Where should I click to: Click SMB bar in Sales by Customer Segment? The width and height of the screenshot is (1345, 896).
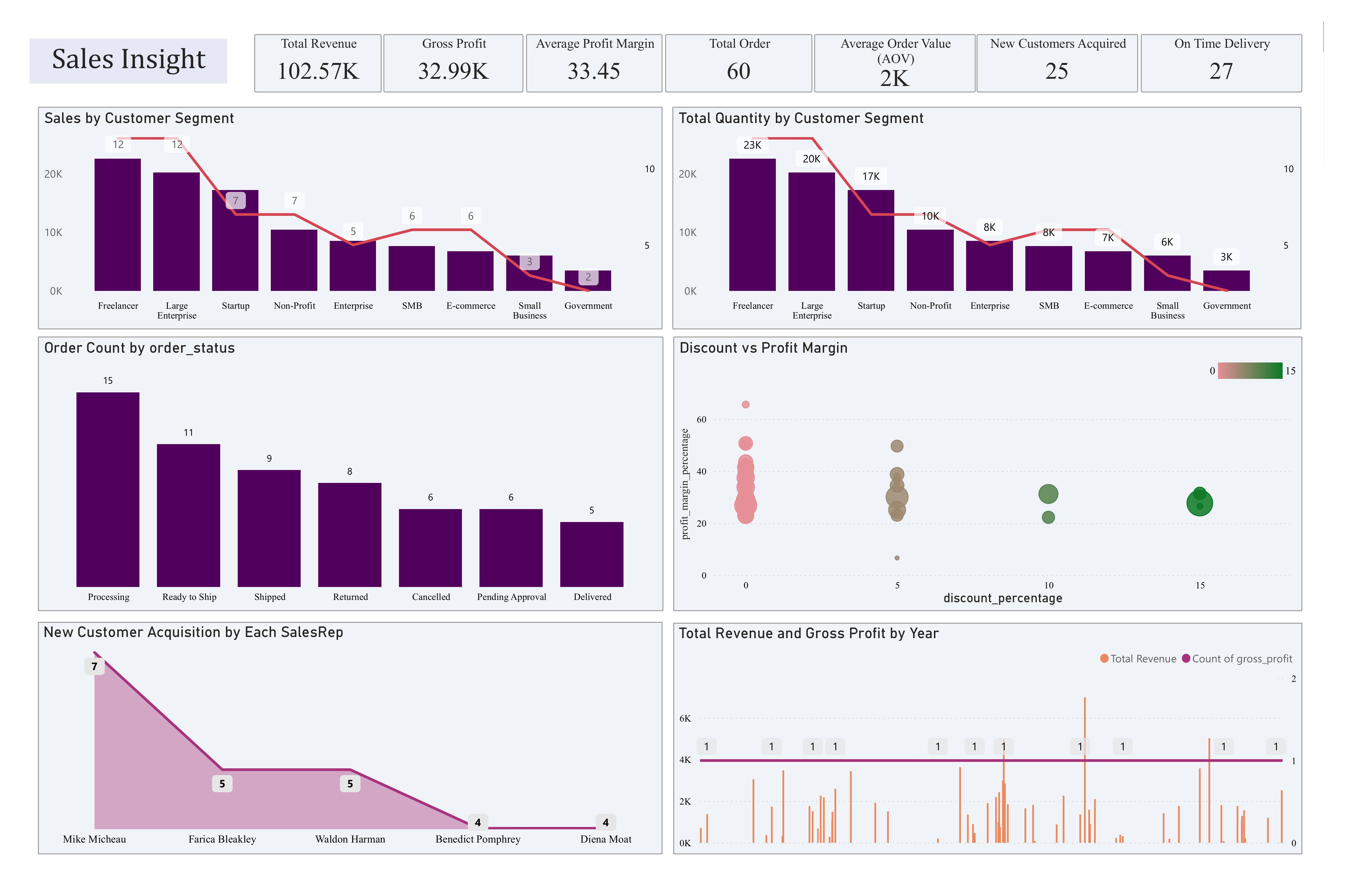411,268
